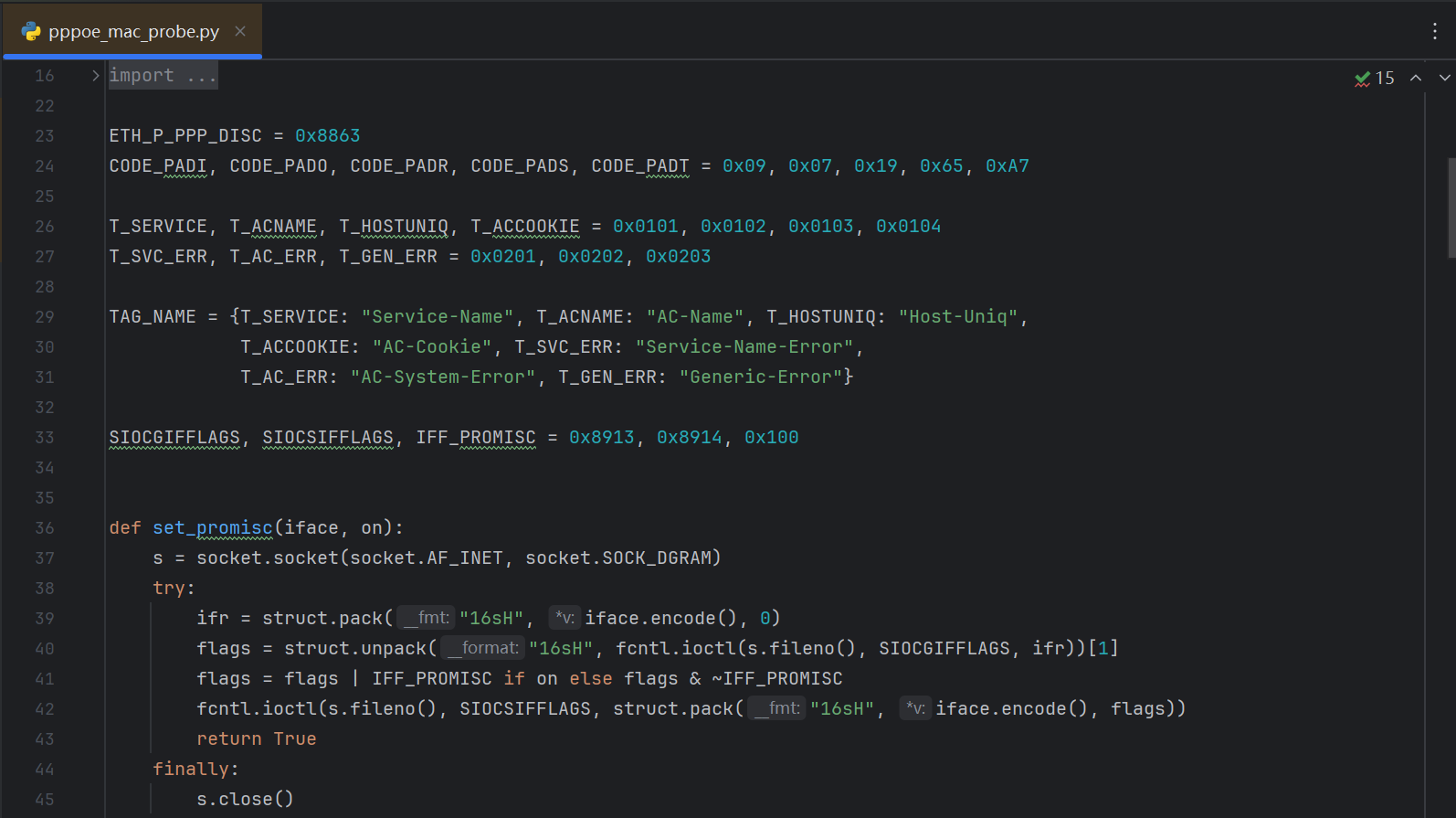
Task: Click the set_promisc function name
Action: 213,528
